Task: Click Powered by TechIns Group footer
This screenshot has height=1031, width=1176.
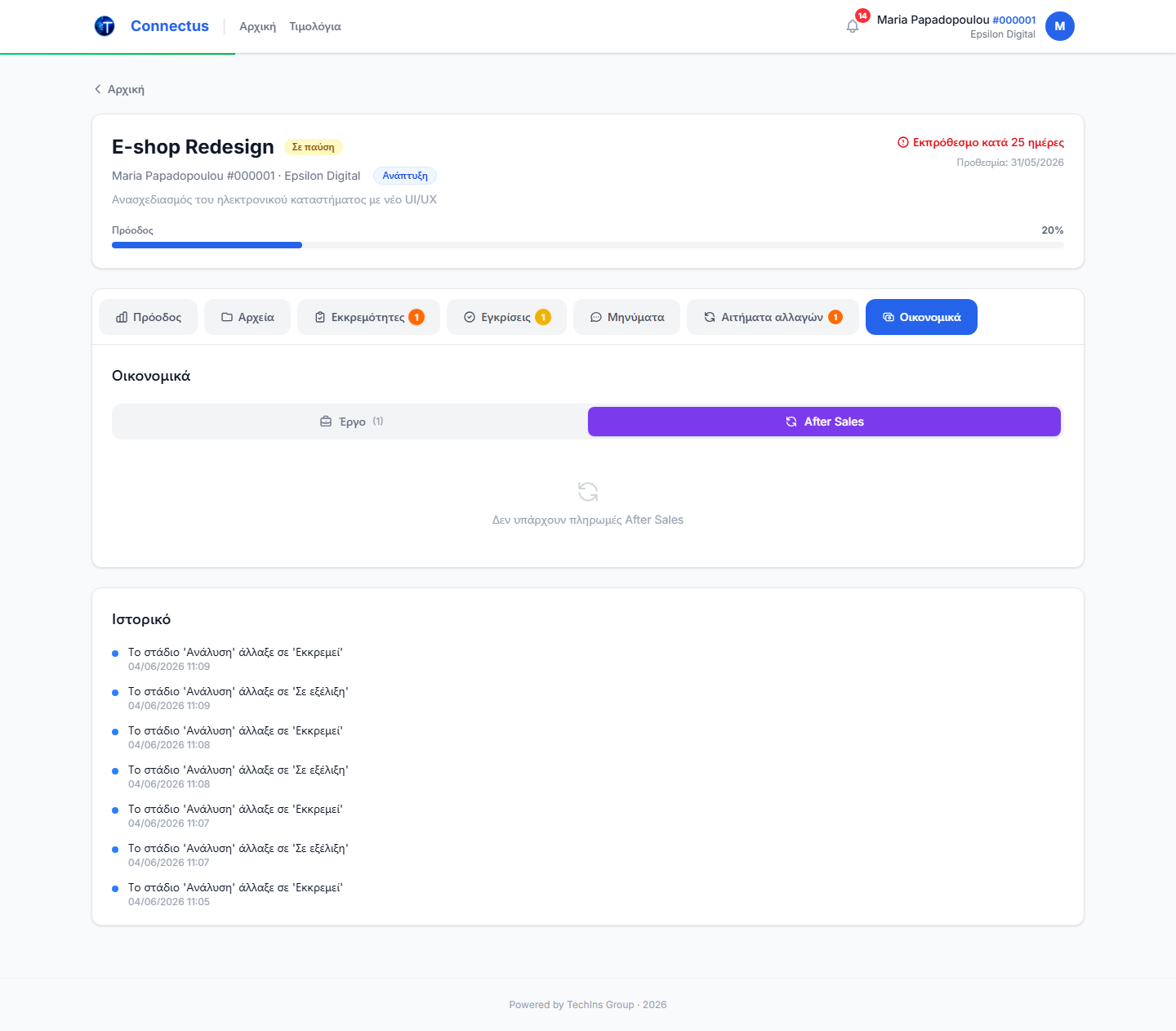Action: 588,1005
